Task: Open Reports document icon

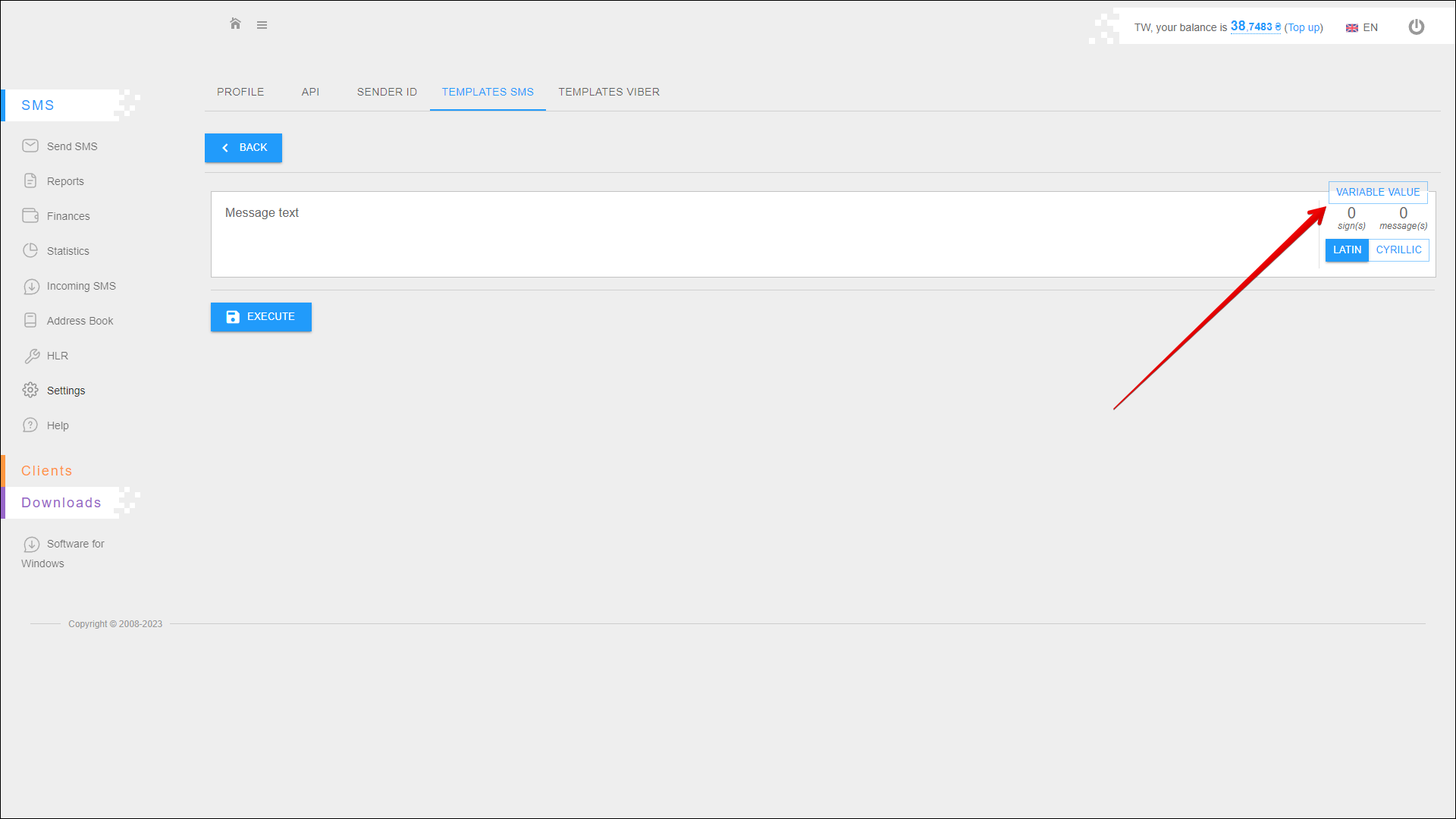Action: pos(30,180)
